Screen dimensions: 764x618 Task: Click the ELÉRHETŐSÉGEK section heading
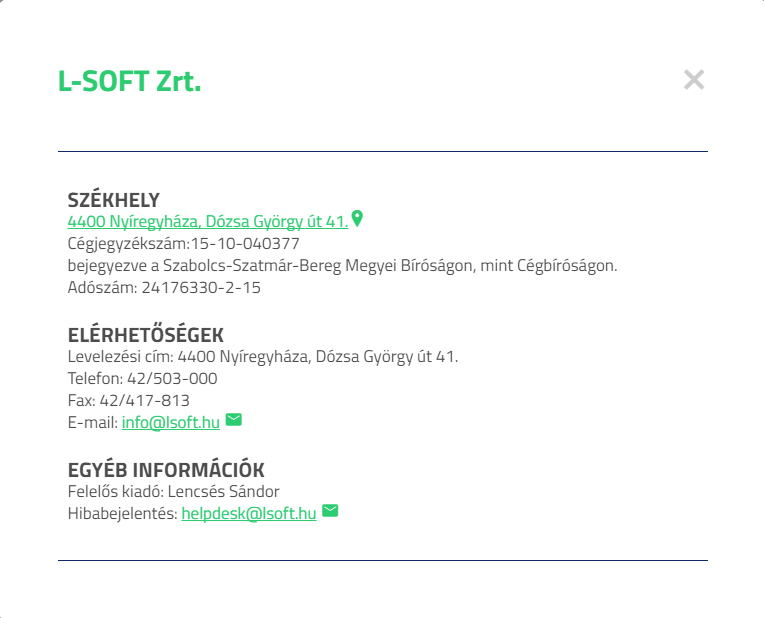146,335
